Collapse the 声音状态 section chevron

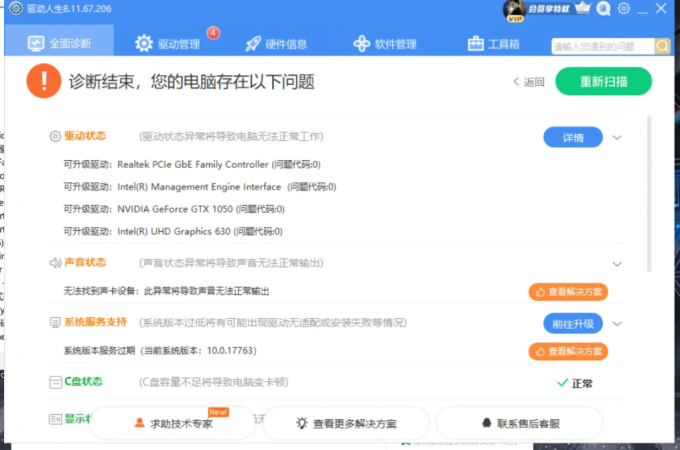[x=617, y=264]
